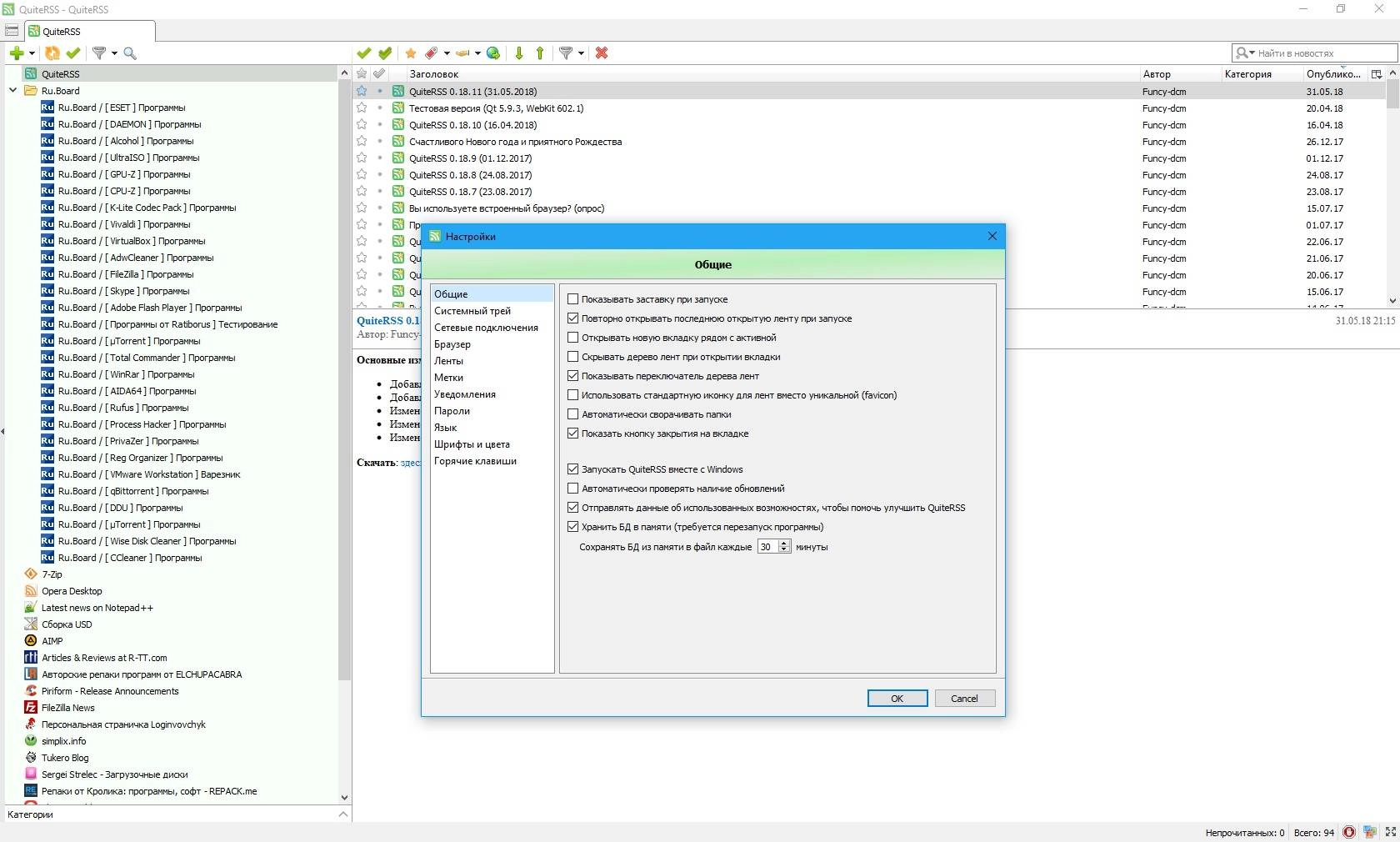Close the Настройки dialog with its X

pos(992,237)
